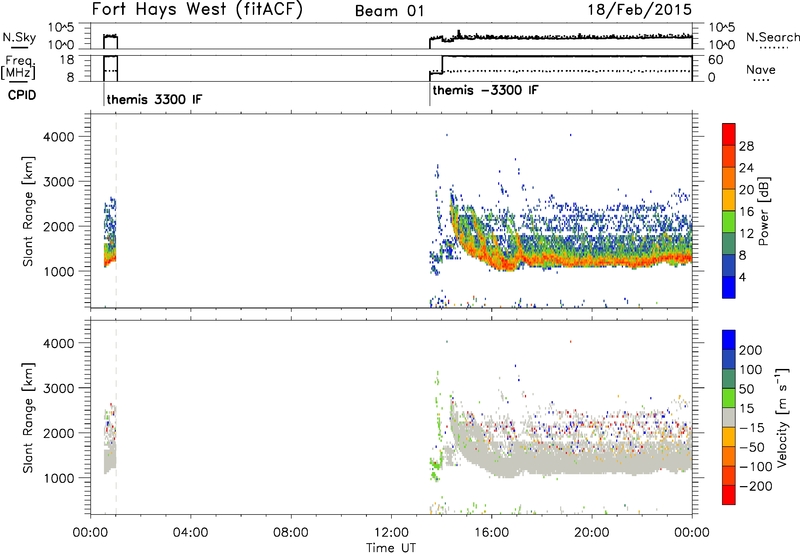Click the 'CPID' row label
This screenshot has width=800, height=554.
pos(22,95)
